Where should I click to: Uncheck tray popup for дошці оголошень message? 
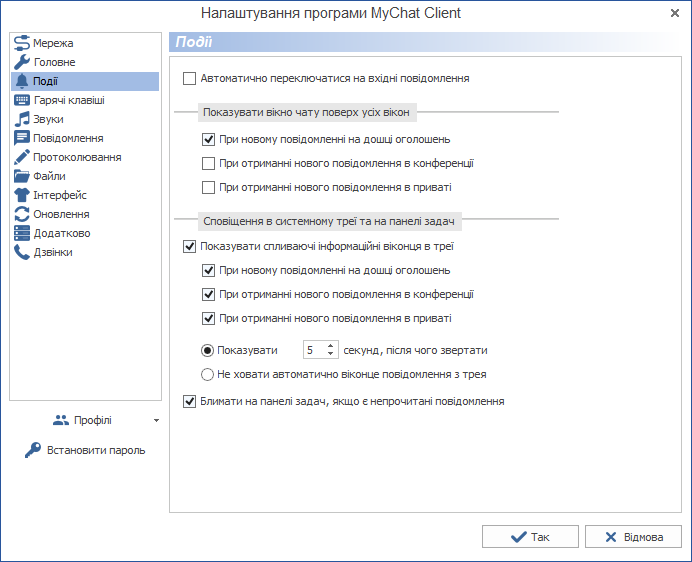208,270
